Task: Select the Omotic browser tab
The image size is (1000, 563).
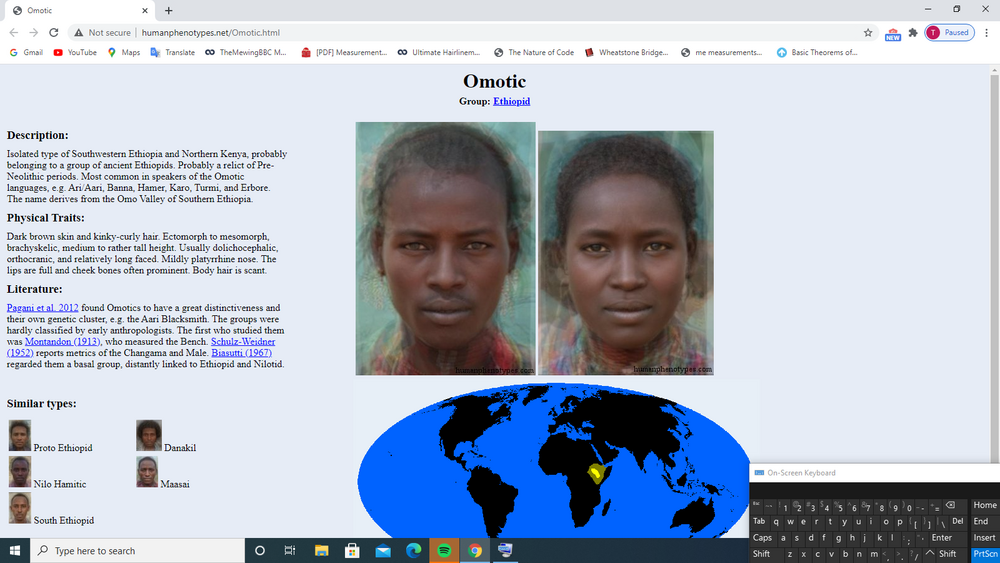Action: click(x=80, y=10)
